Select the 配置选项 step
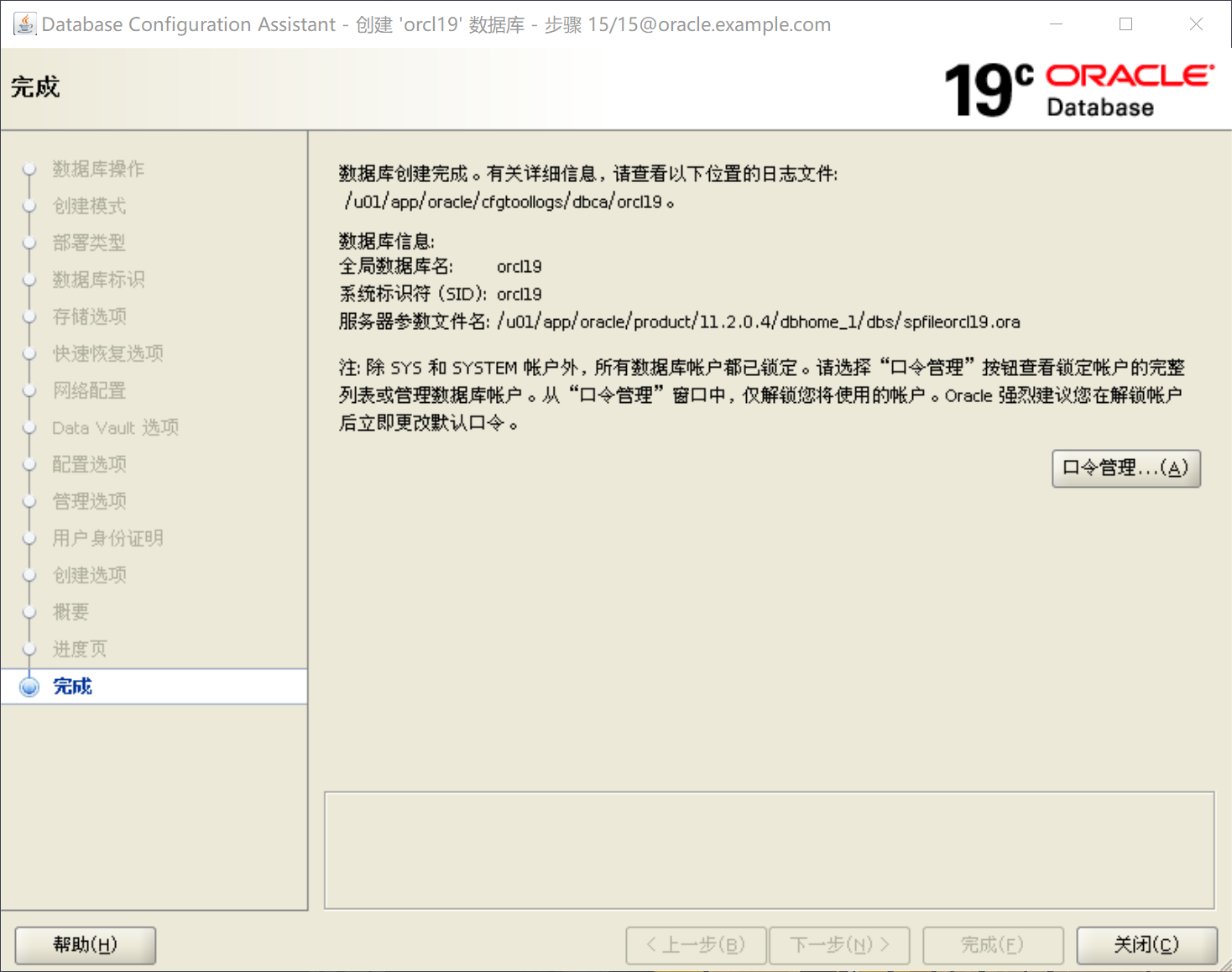The width and height of the screenshot is (1232, 972). point(89,464)
